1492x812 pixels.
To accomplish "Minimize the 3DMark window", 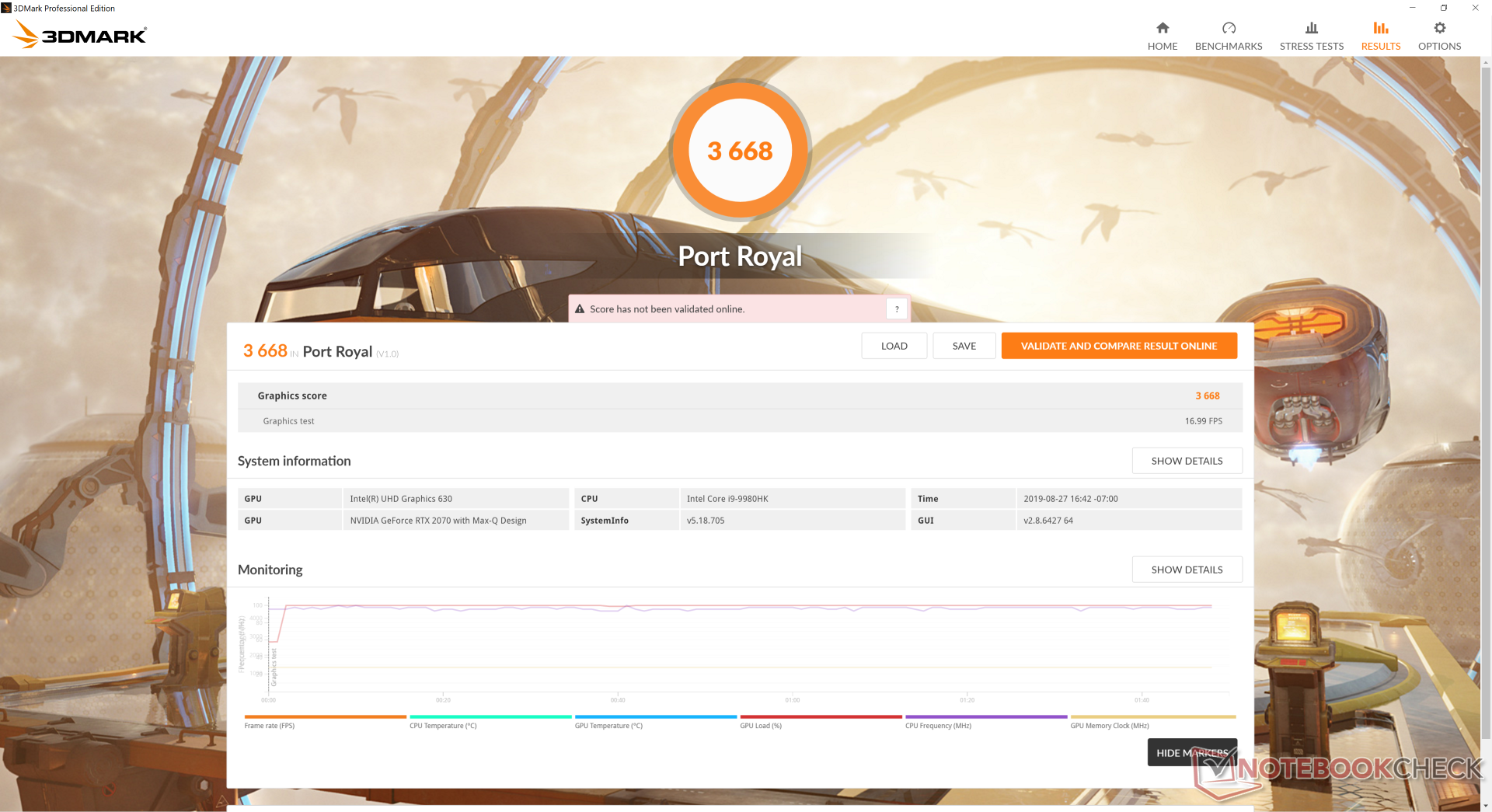I will coord(1413,8).
